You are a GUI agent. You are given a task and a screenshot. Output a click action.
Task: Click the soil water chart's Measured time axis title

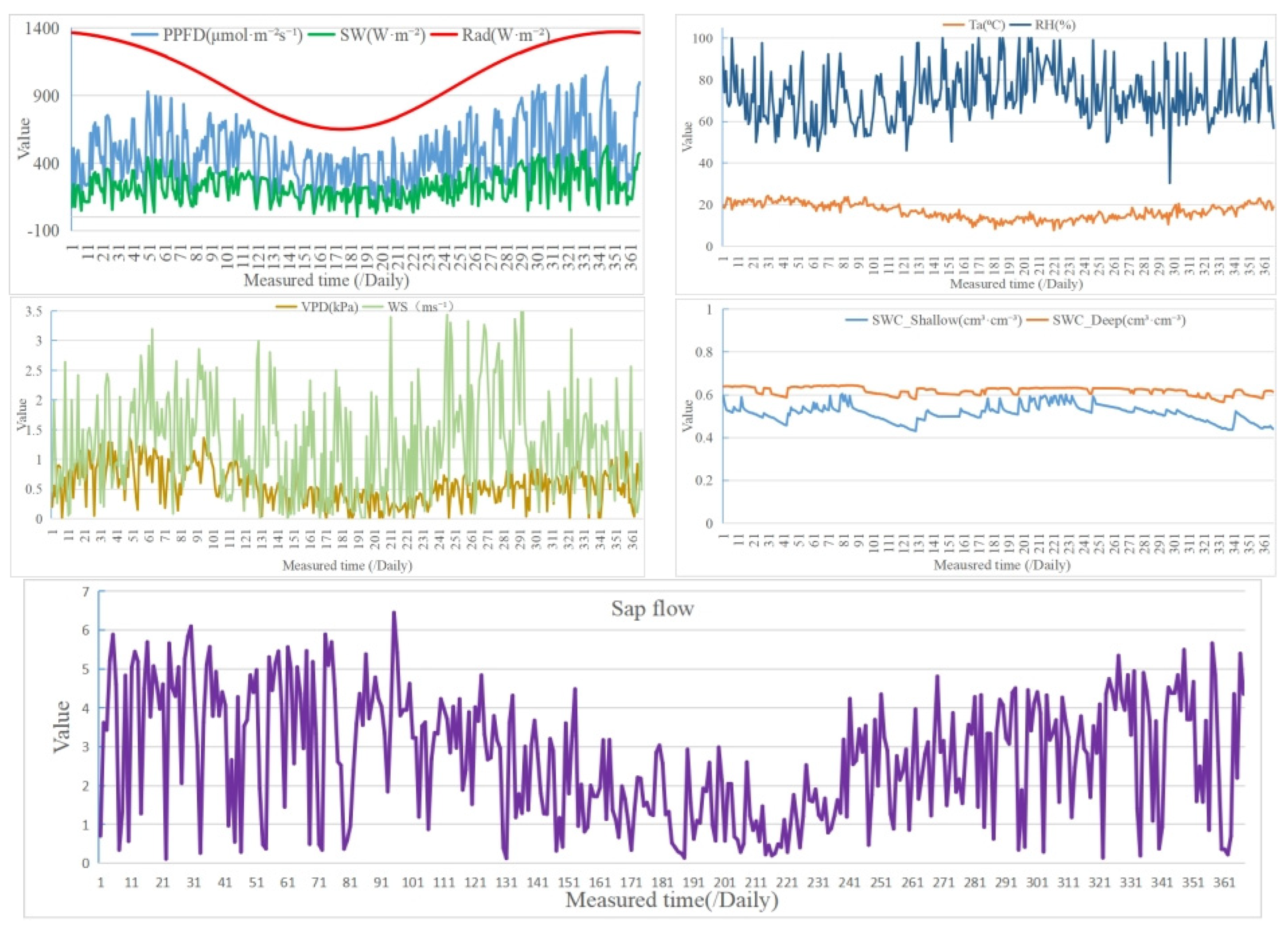[x=1002, y=565]
